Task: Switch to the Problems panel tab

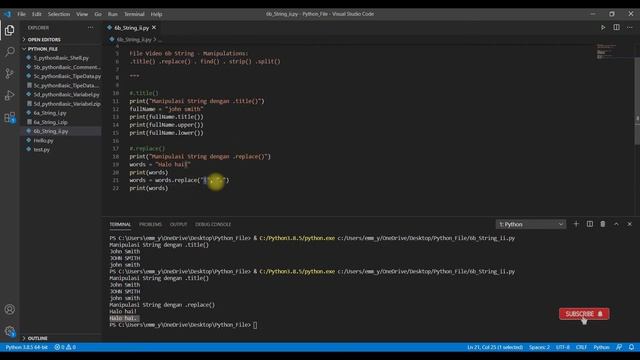Action: click(x=150, y=224)
